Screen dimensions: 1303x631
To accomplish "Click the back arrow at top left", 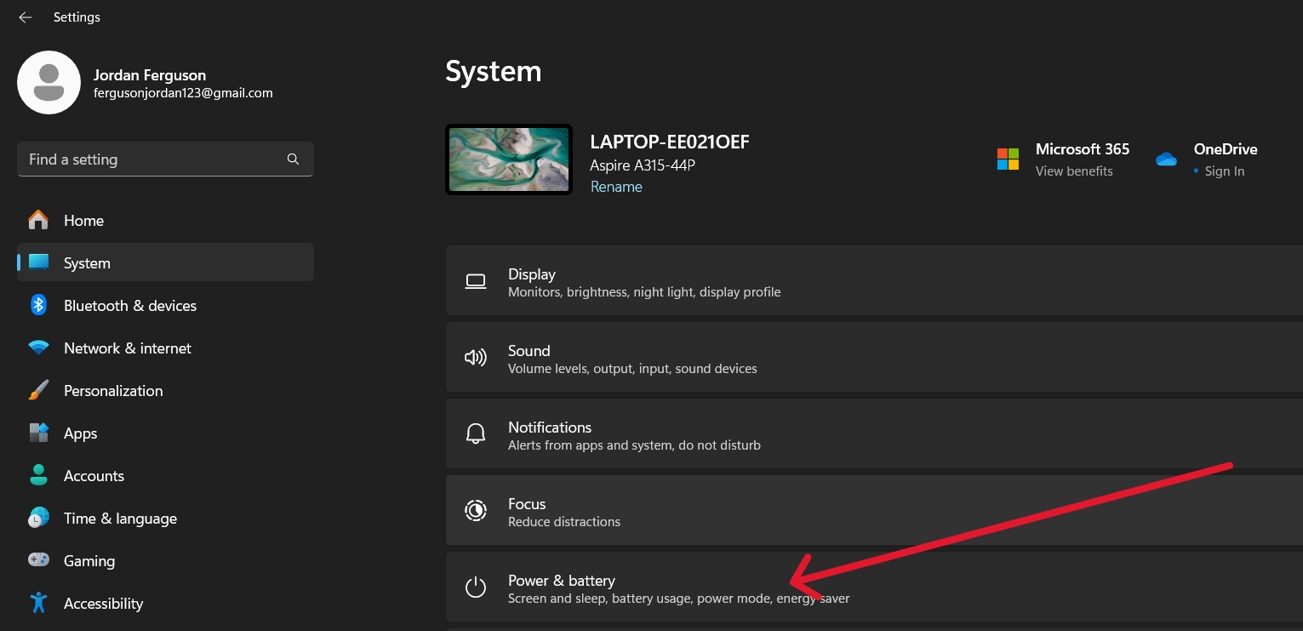I will coord(25,16).
